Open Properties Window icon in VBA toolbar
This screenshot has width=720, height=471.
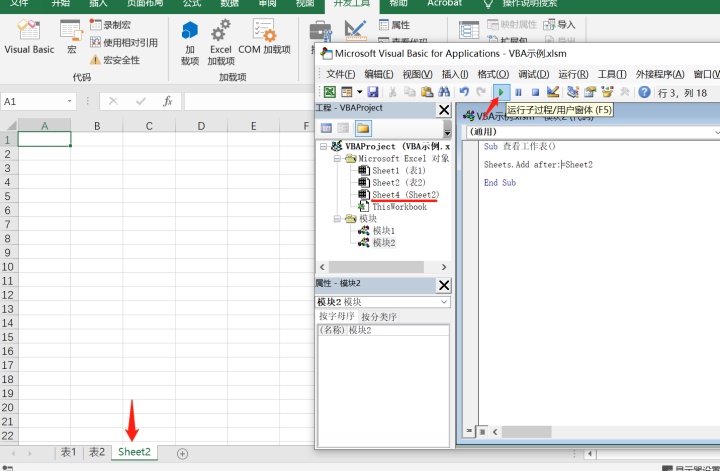590,92
